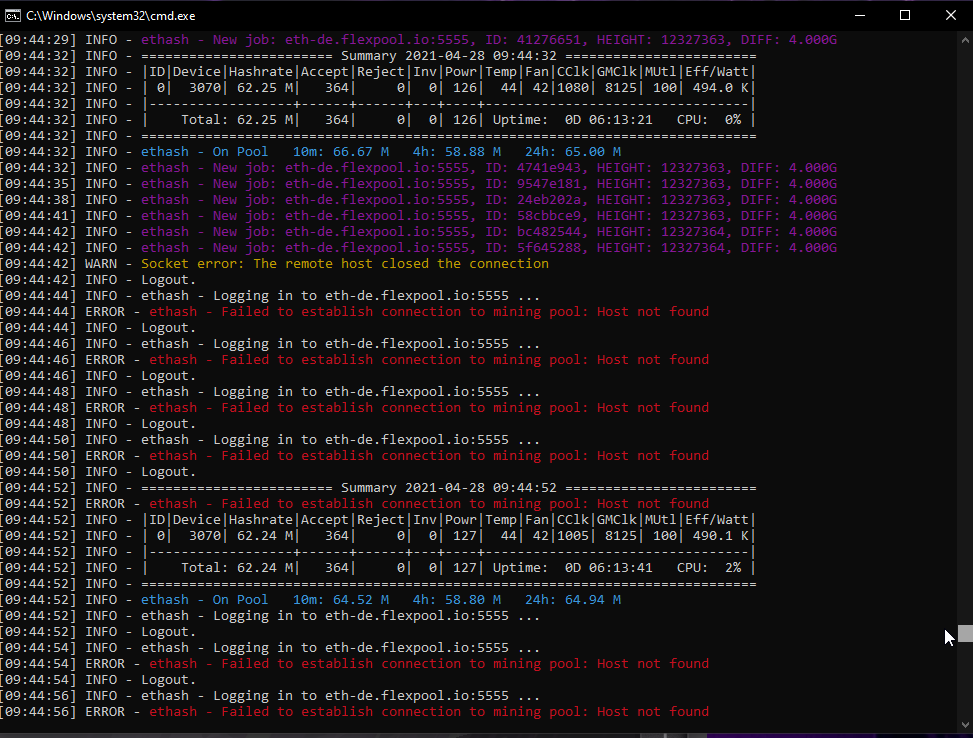Click the '[09:44:38]' timestamp
This screenshot has height=738, width=973.
click(x=38, y=200)
